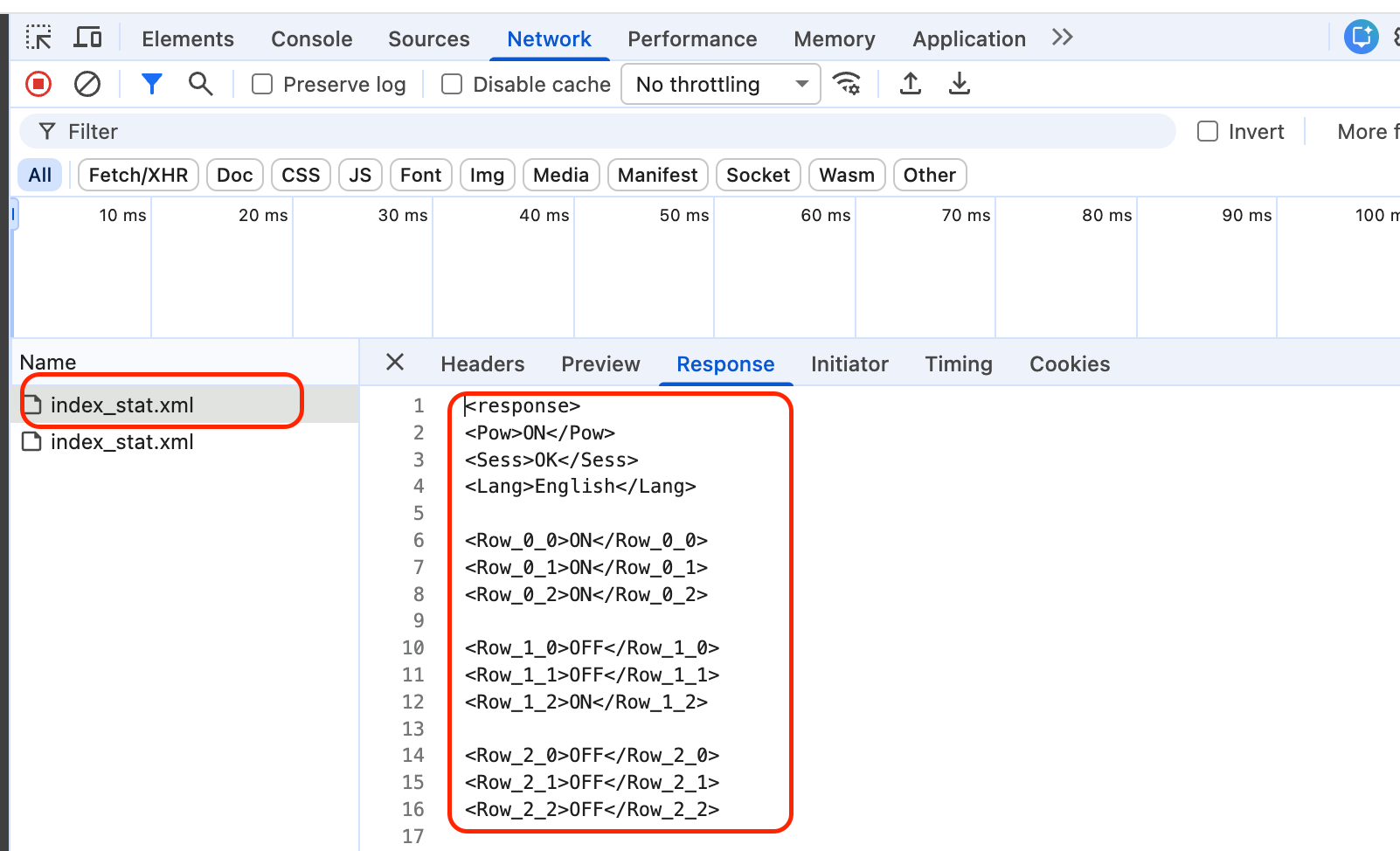
Task: Tick the Invert filter checkbox
Action: pyautogui.click(x=1208, y=131)
